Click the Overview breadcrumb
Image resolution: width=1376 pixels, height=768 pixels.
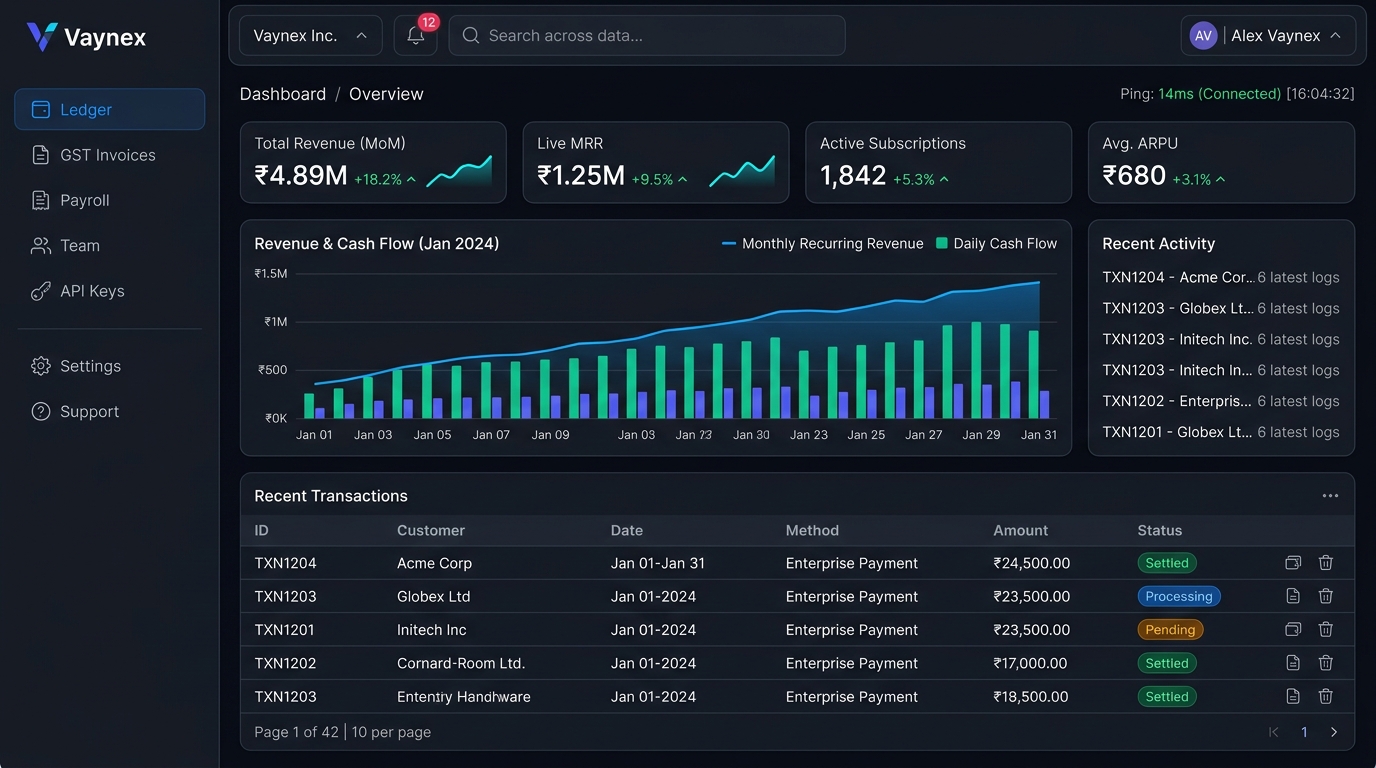pyautogui.click(x=386, y=94)
